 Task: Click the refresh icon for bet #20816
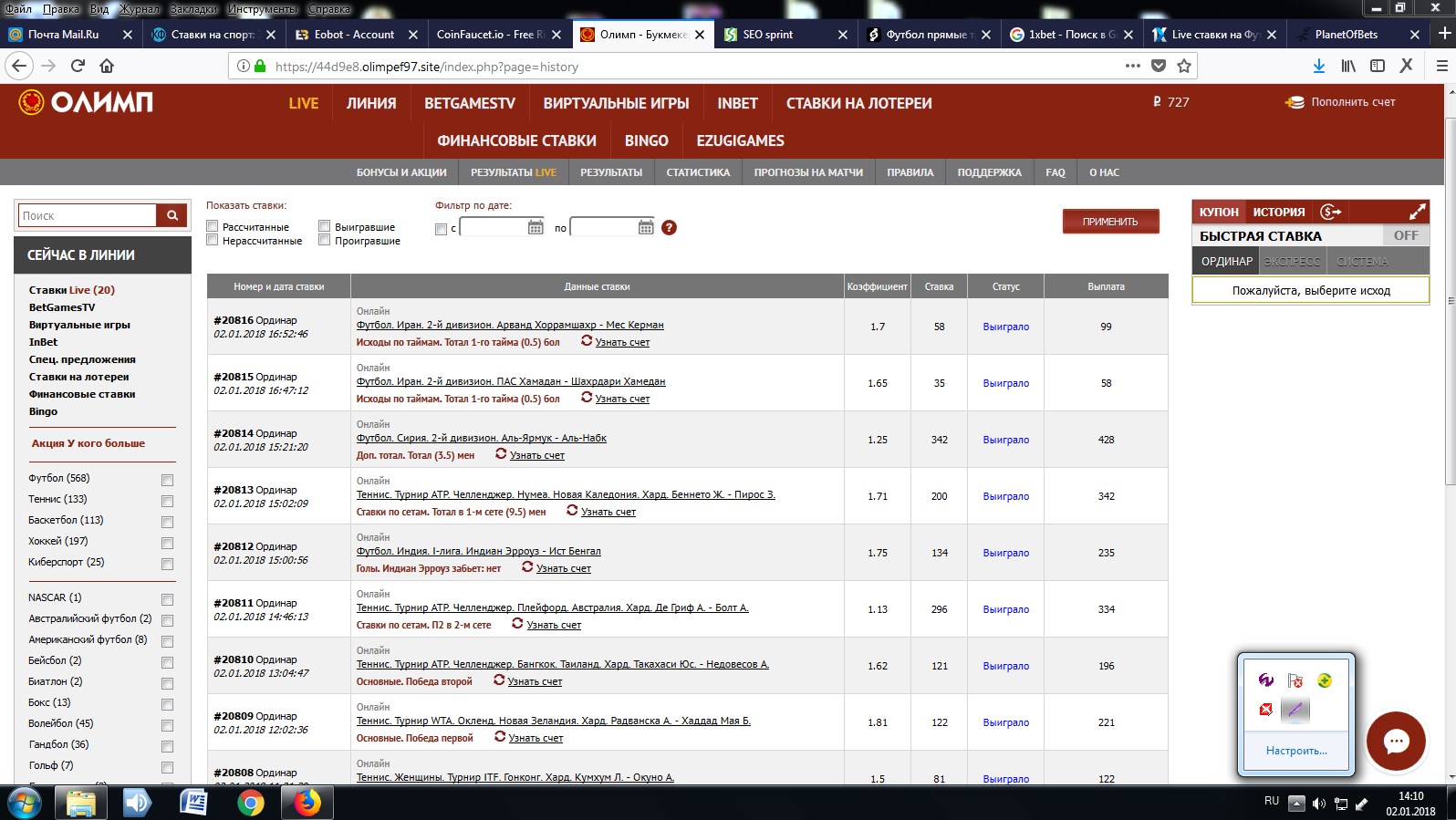coord(587,340)
